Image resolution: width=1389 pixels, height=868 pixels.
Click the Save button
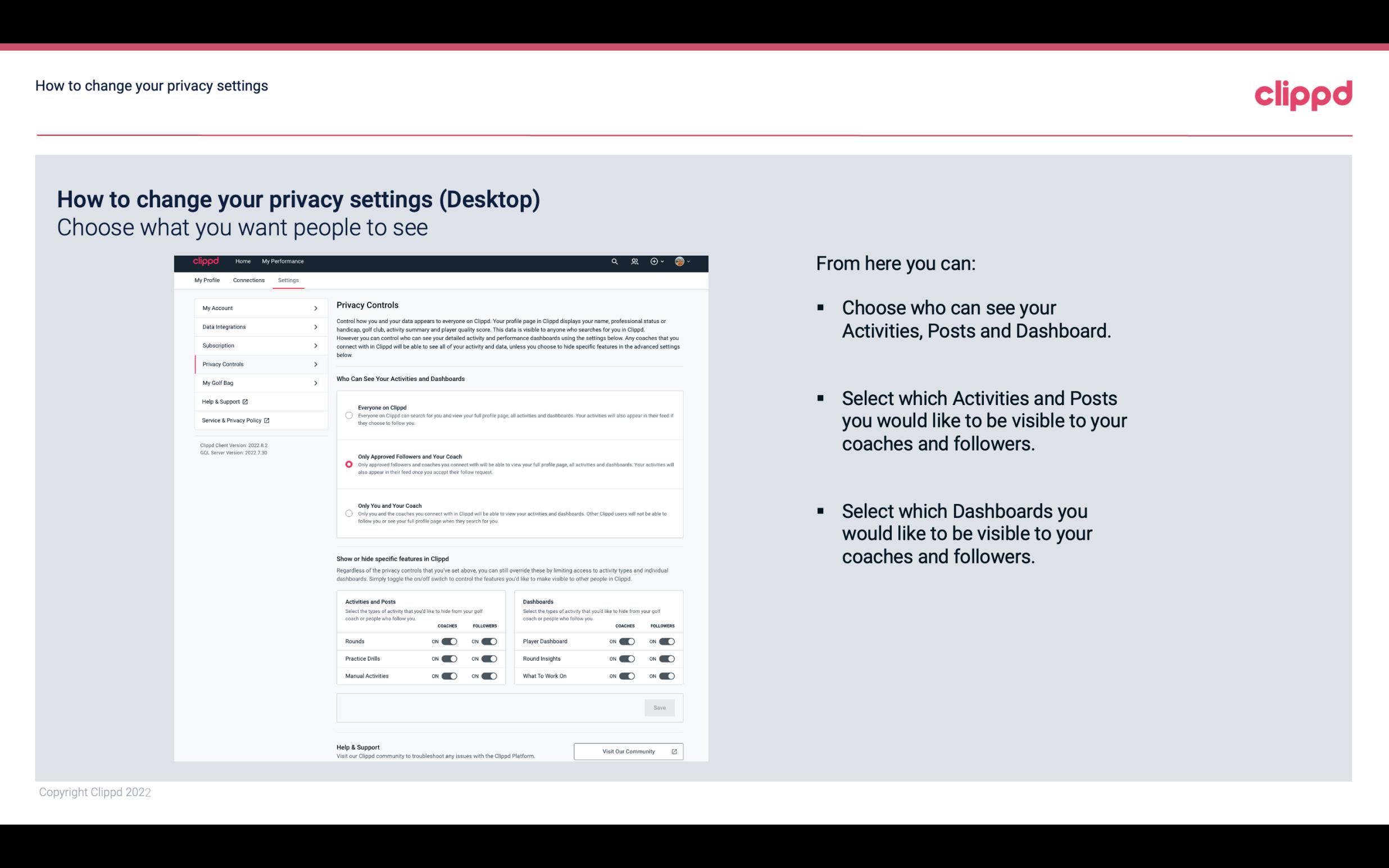click(x=660, y=707)
